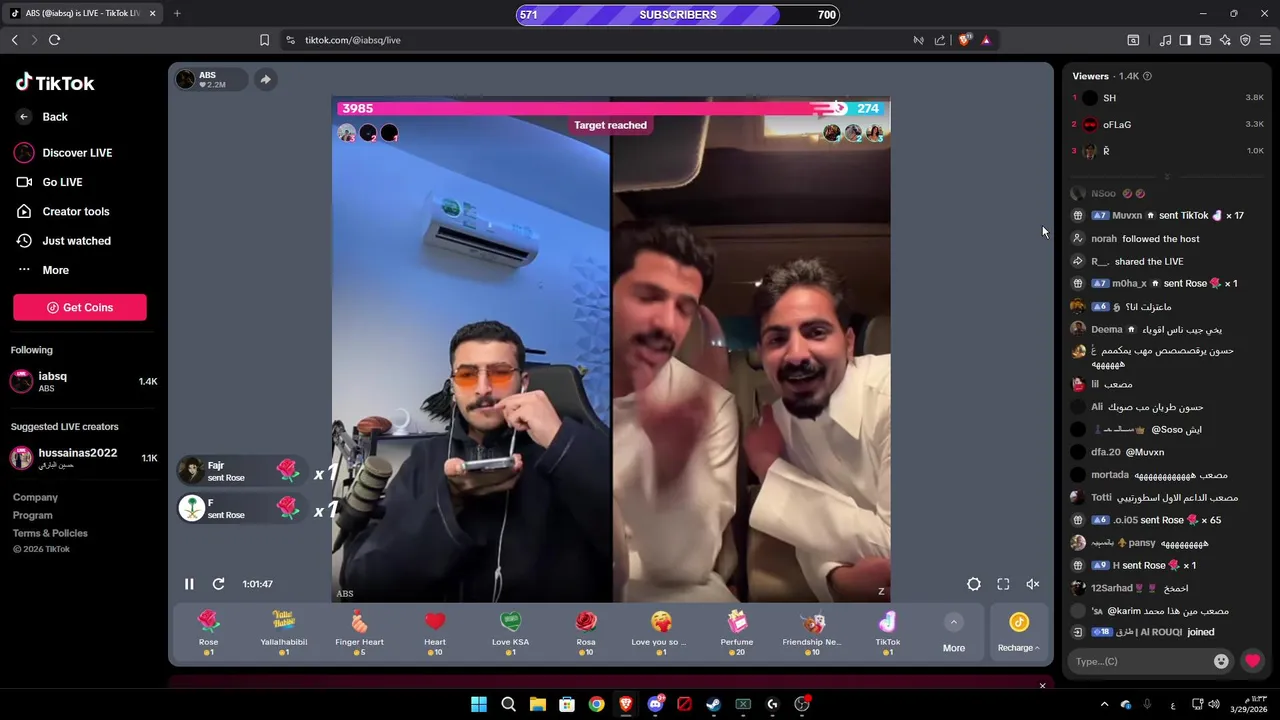
Task: Send the TikTok gift
Action: coord(888,633)
